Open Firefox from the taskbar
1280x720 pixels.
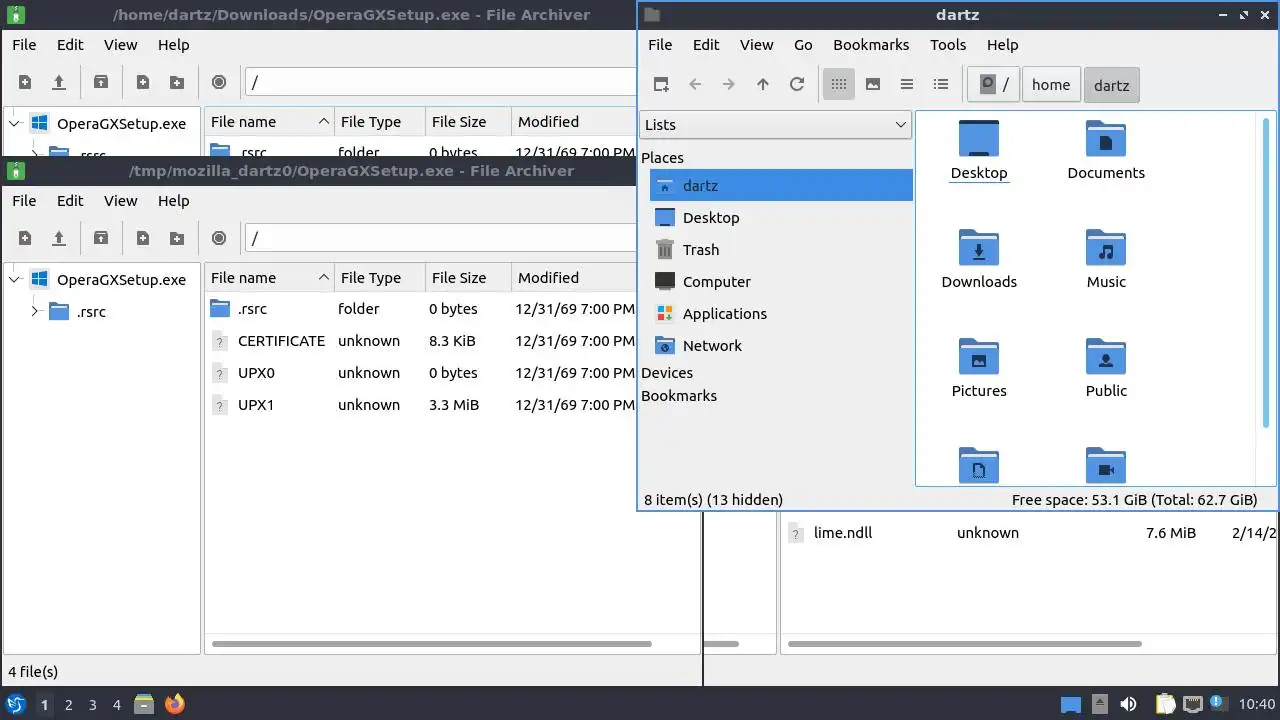(174, 704)
